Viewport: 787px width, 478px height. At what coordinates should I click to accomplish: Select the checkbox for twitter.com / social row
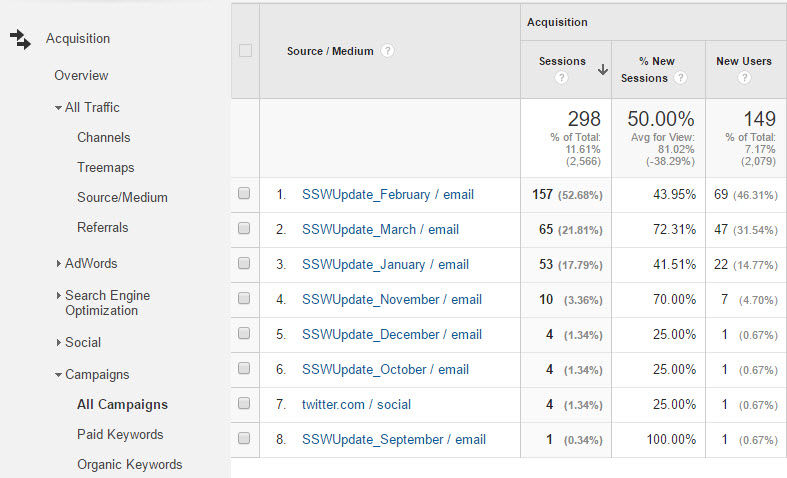244,405
